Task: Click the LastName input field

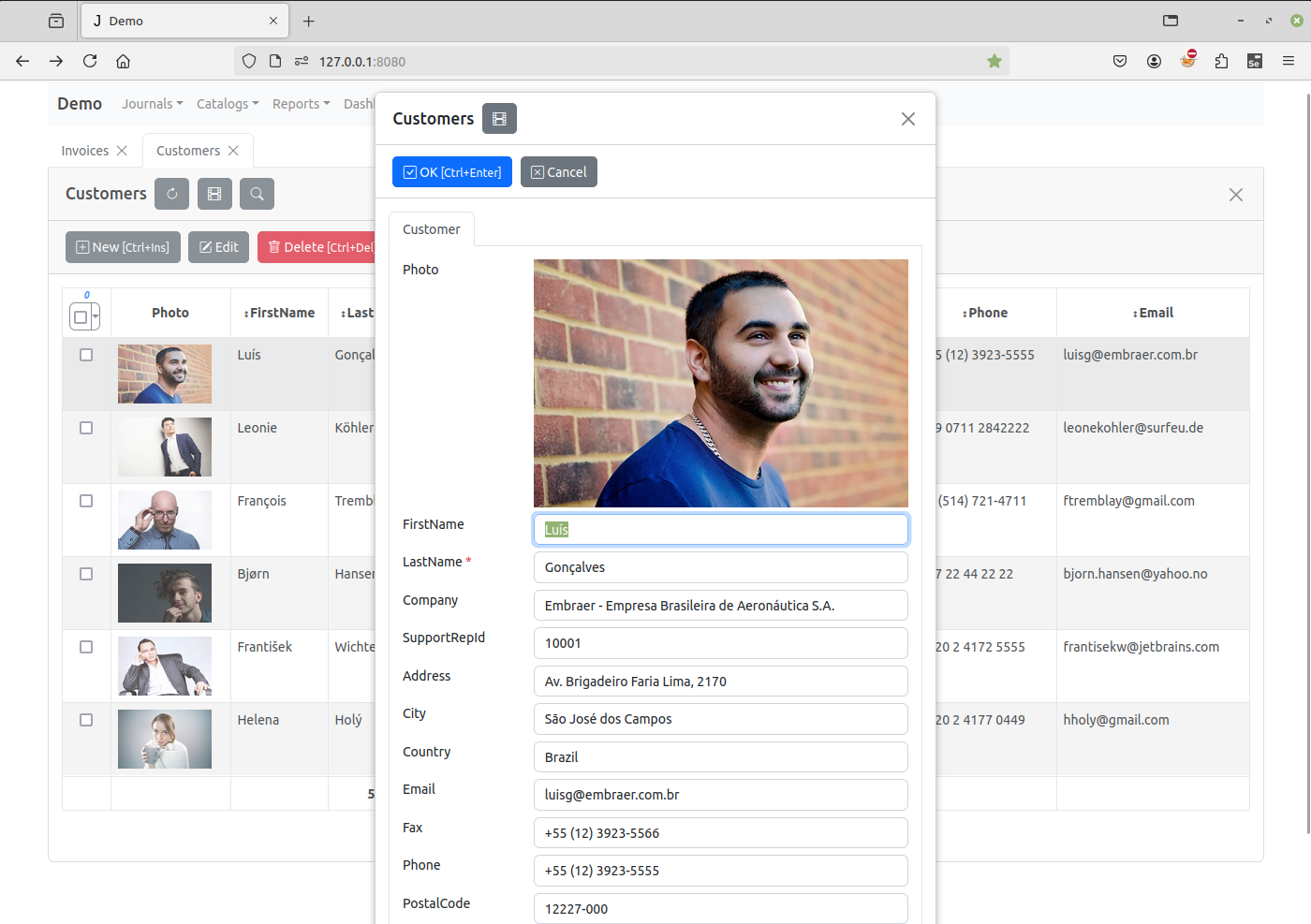Action: tap(721, 567)
